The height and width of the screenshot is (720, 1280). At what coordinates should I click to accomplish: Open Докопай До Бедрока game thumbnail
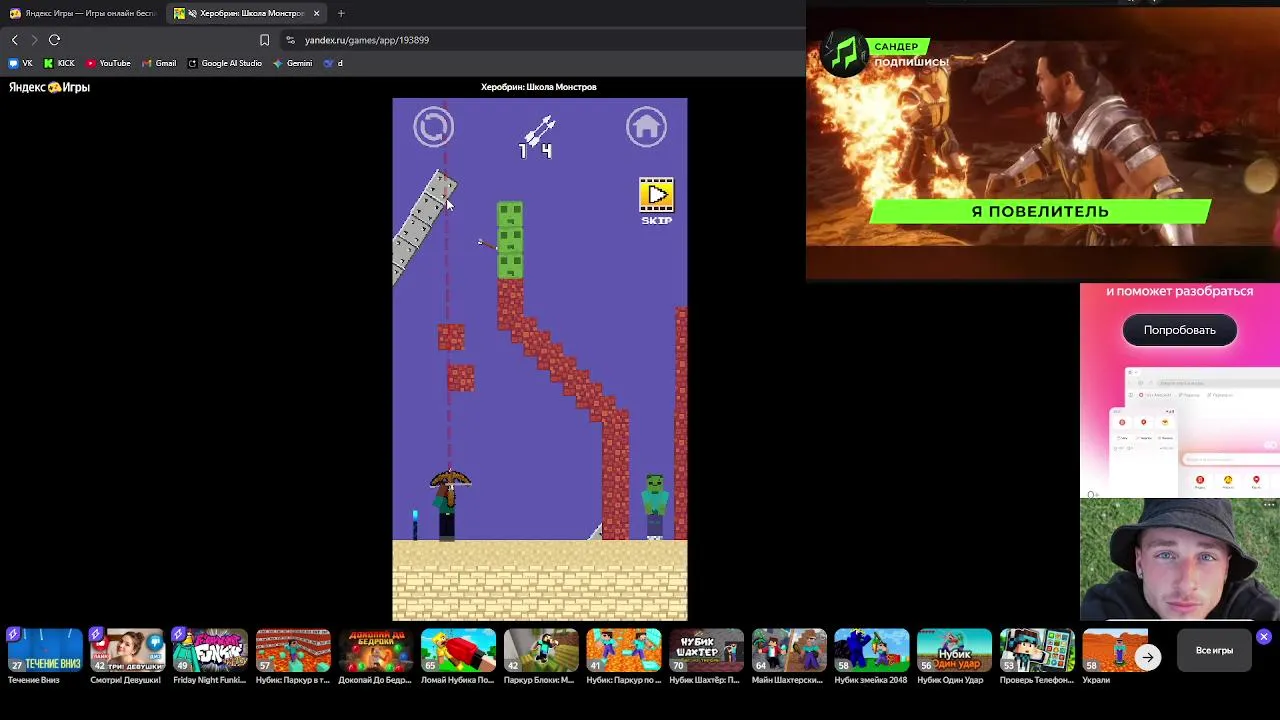(375, 651)
